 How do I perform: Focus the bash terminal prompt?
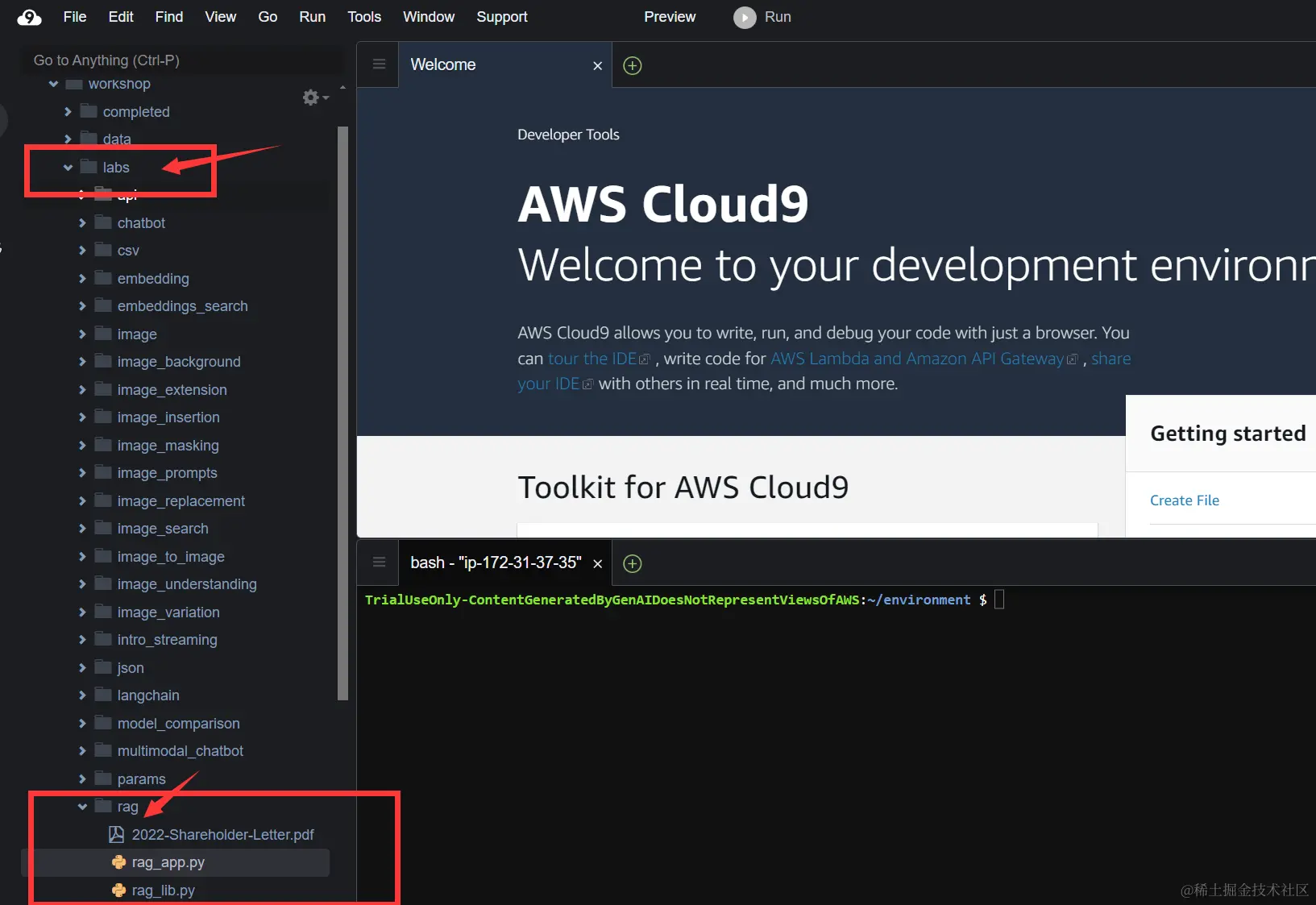tap(999, 600)
